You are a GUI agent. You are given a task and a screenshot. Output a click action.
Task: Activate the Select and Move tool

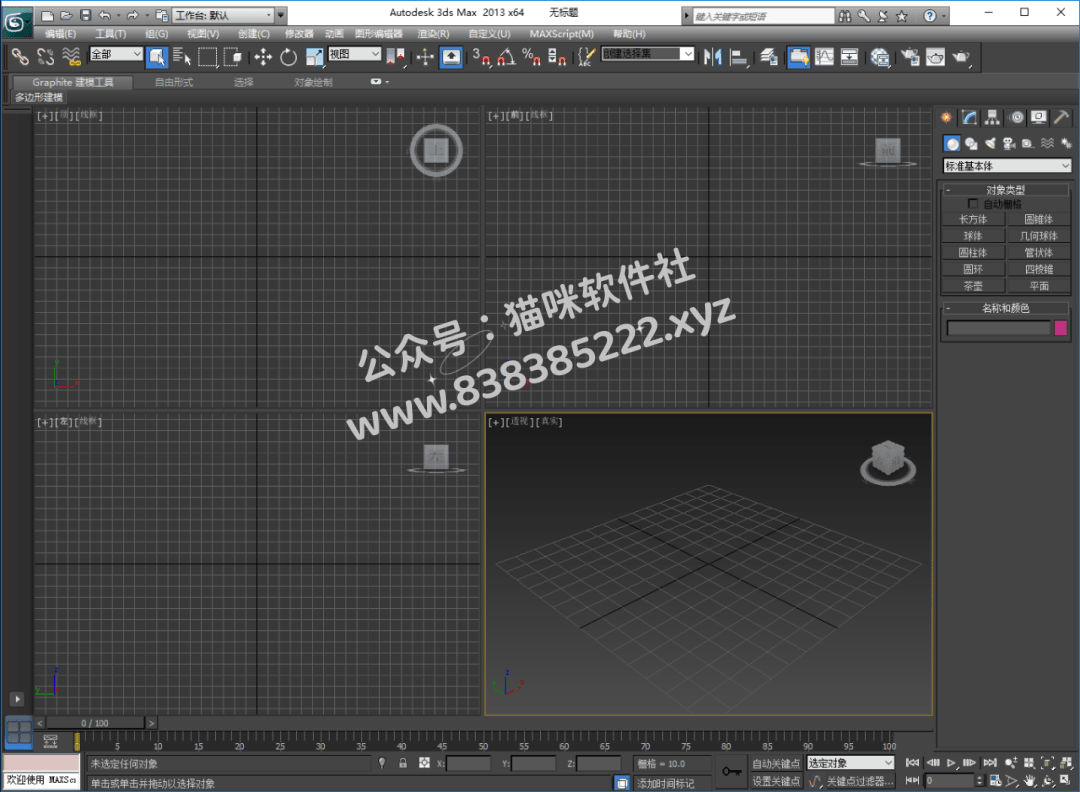pos(263,57)
